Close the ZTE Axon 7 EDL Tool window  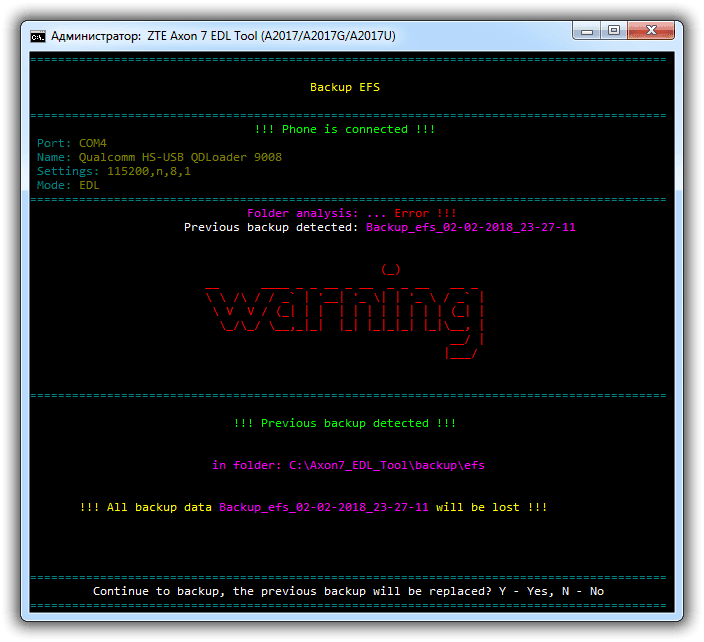pyautogui.click(x=651, y=31)
